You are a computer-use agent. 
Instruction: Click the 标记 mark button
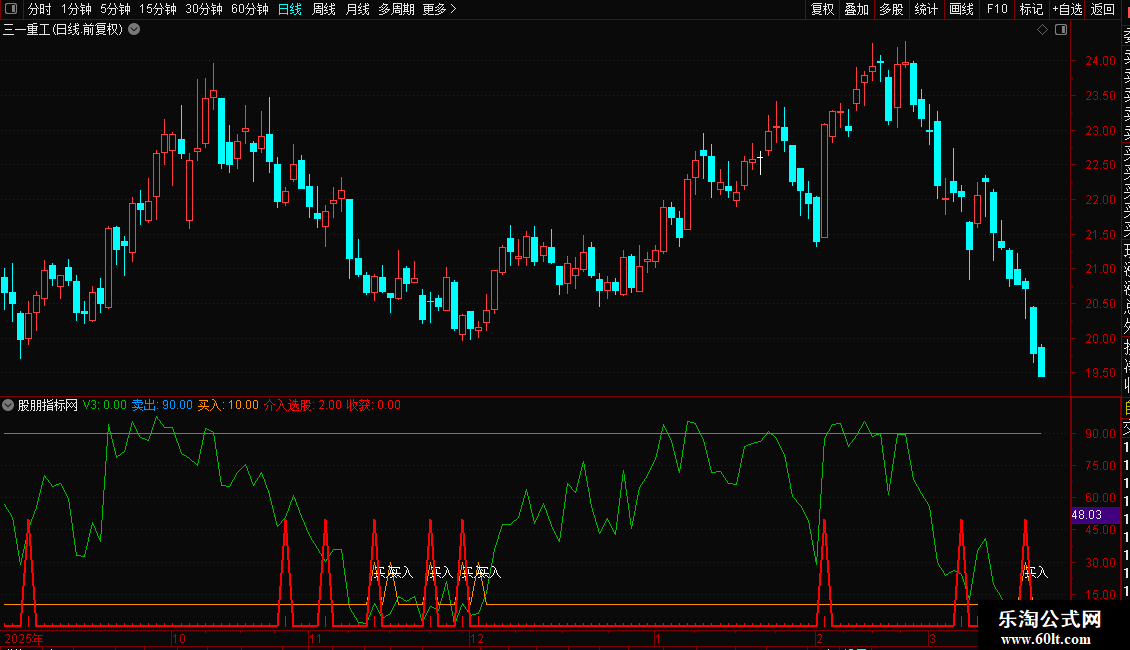[1031, 9]
